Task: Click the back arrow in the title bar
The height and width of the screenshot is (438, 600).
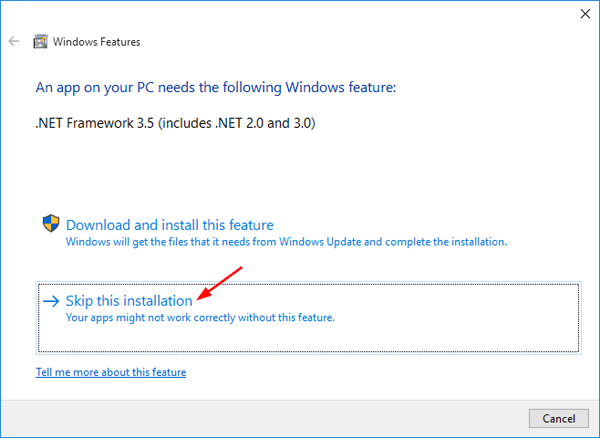Action: click(14, 42)
